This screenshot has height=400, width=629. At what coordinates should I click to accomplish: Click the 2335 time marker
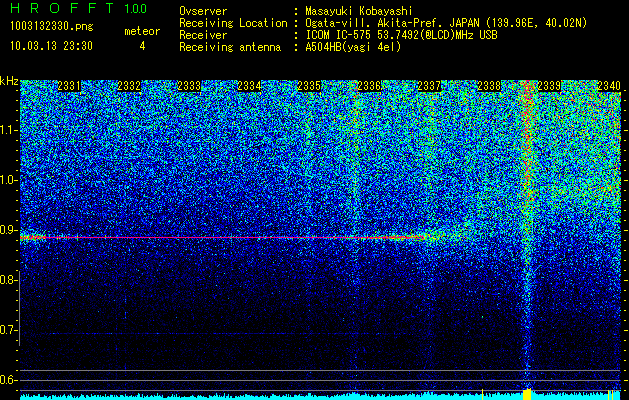tap(309, 86)
